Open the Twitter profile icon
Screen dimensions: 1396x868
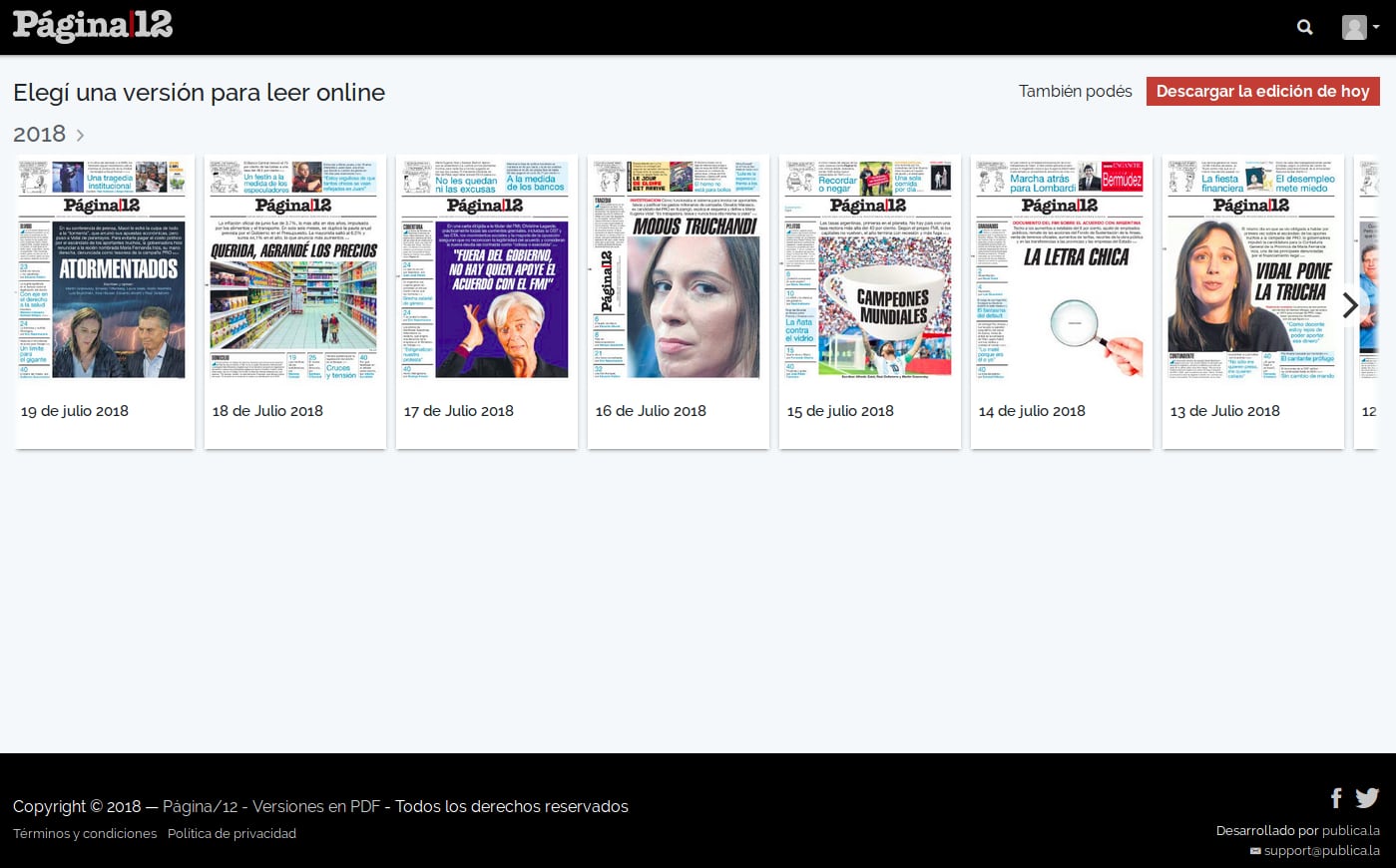point(1367,797)
